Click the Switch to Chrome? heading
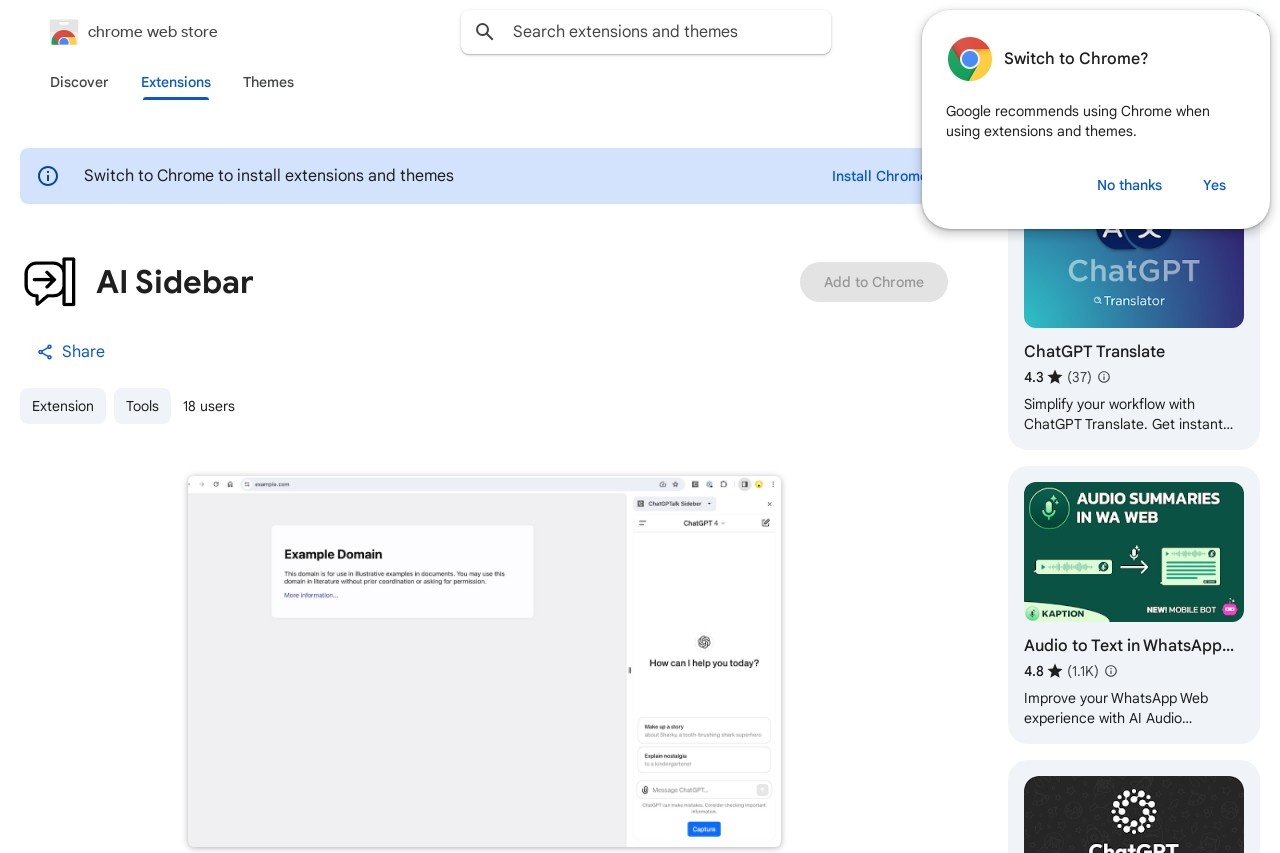This screenshot has width=1280, height=853. [1076, 59]
